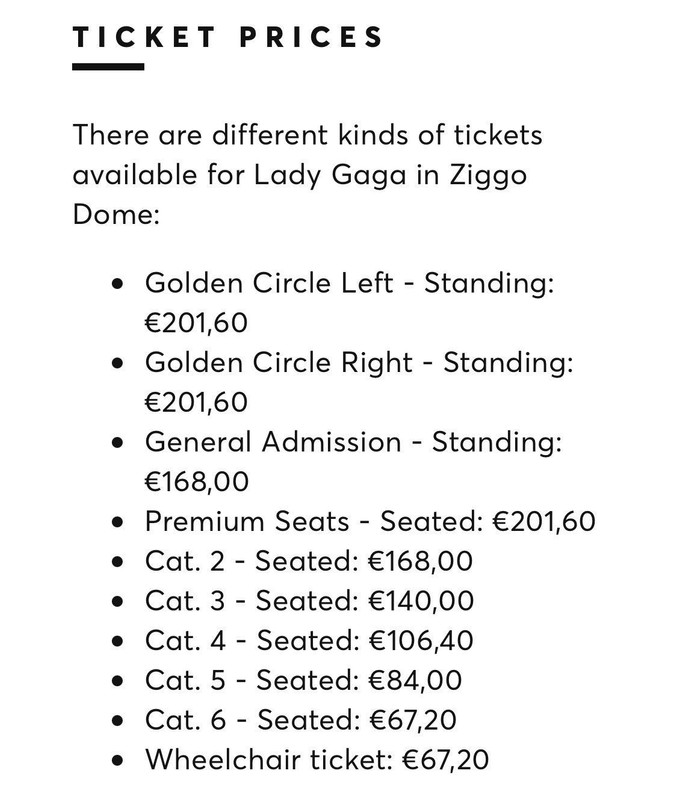This screenshot has width=677, height=800.
Task: Click General Admission - Standing item
Action: [x=353, y=462]
